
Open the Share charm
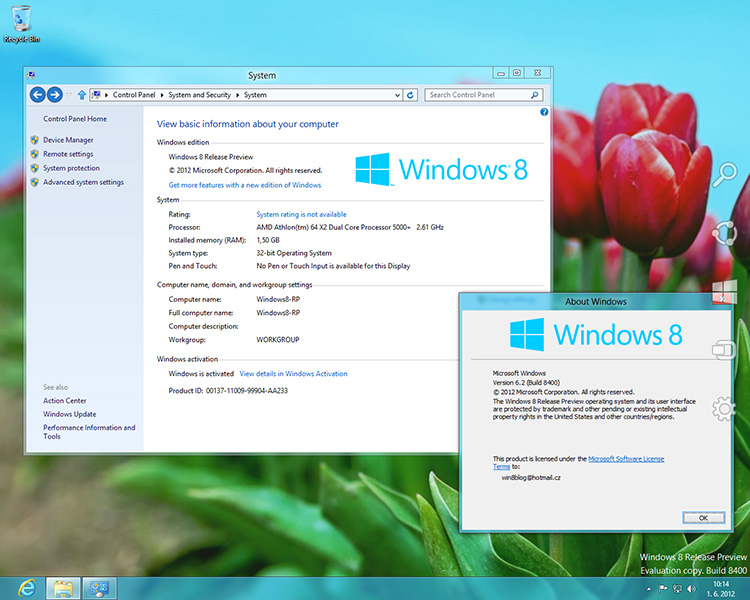pos(724,233)
